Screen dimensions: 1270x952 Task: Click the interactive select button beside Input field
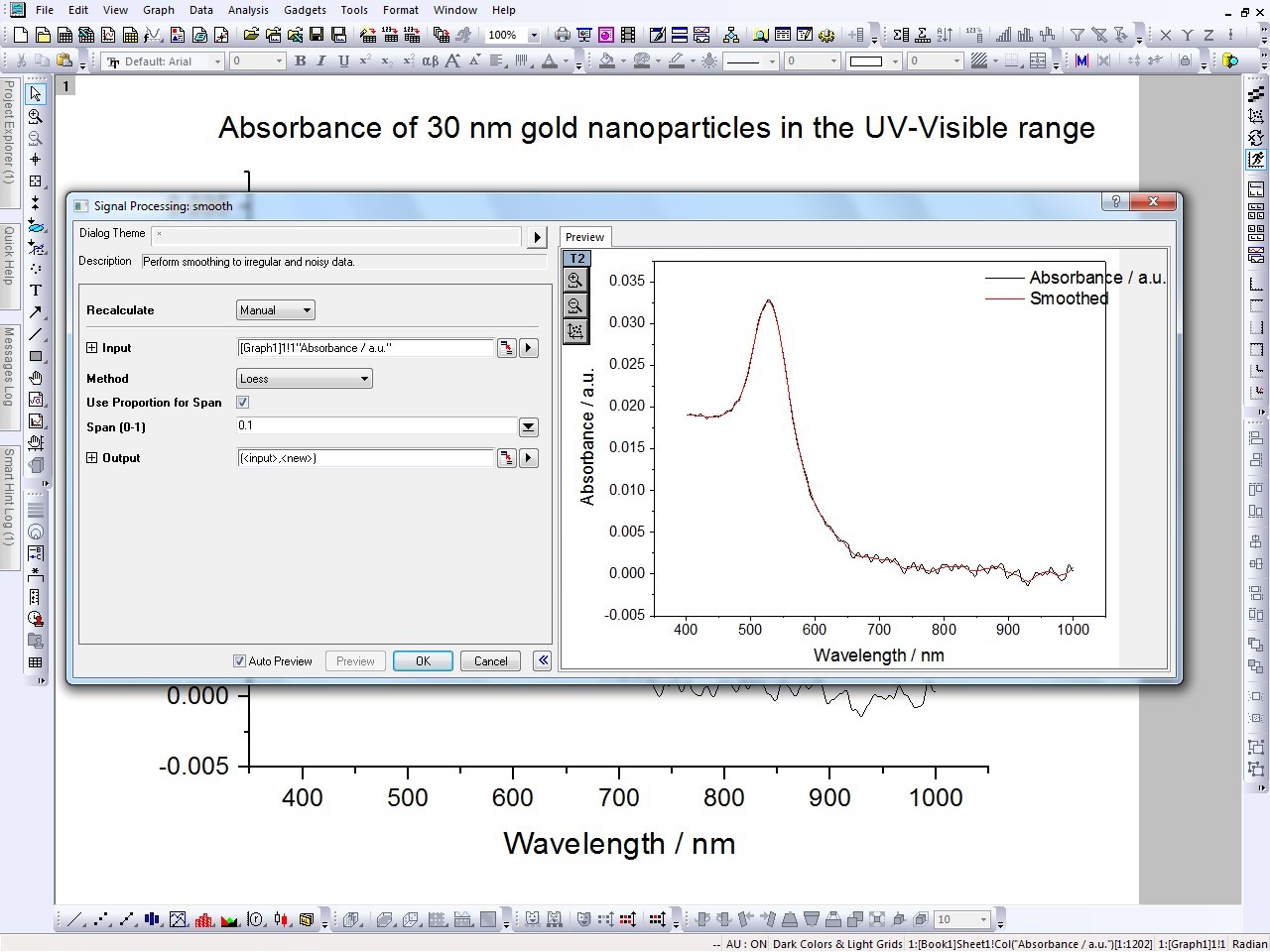507,348
